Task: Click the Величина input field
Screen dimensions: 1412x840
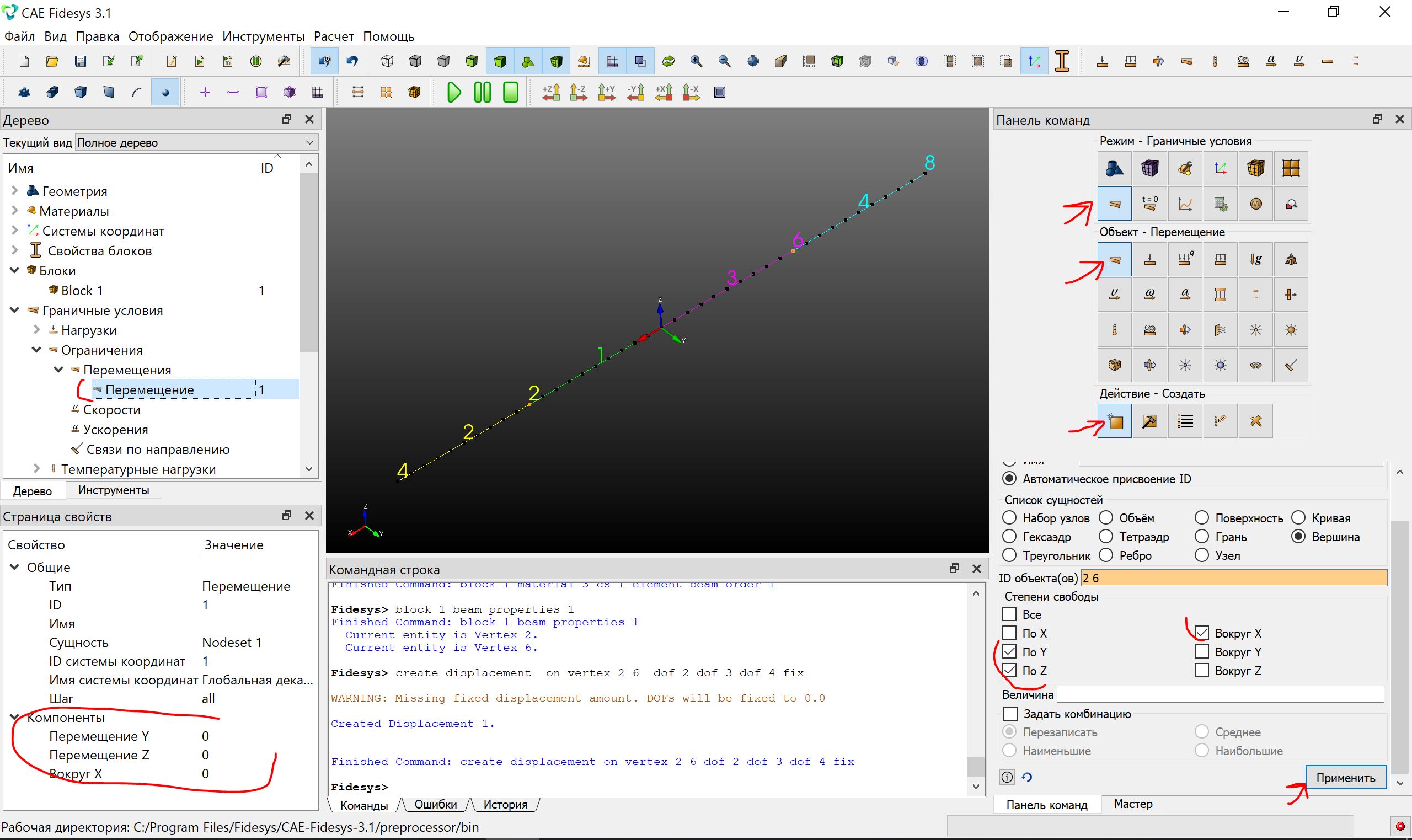Action: pyautogui.click(x=1220, y=694)
